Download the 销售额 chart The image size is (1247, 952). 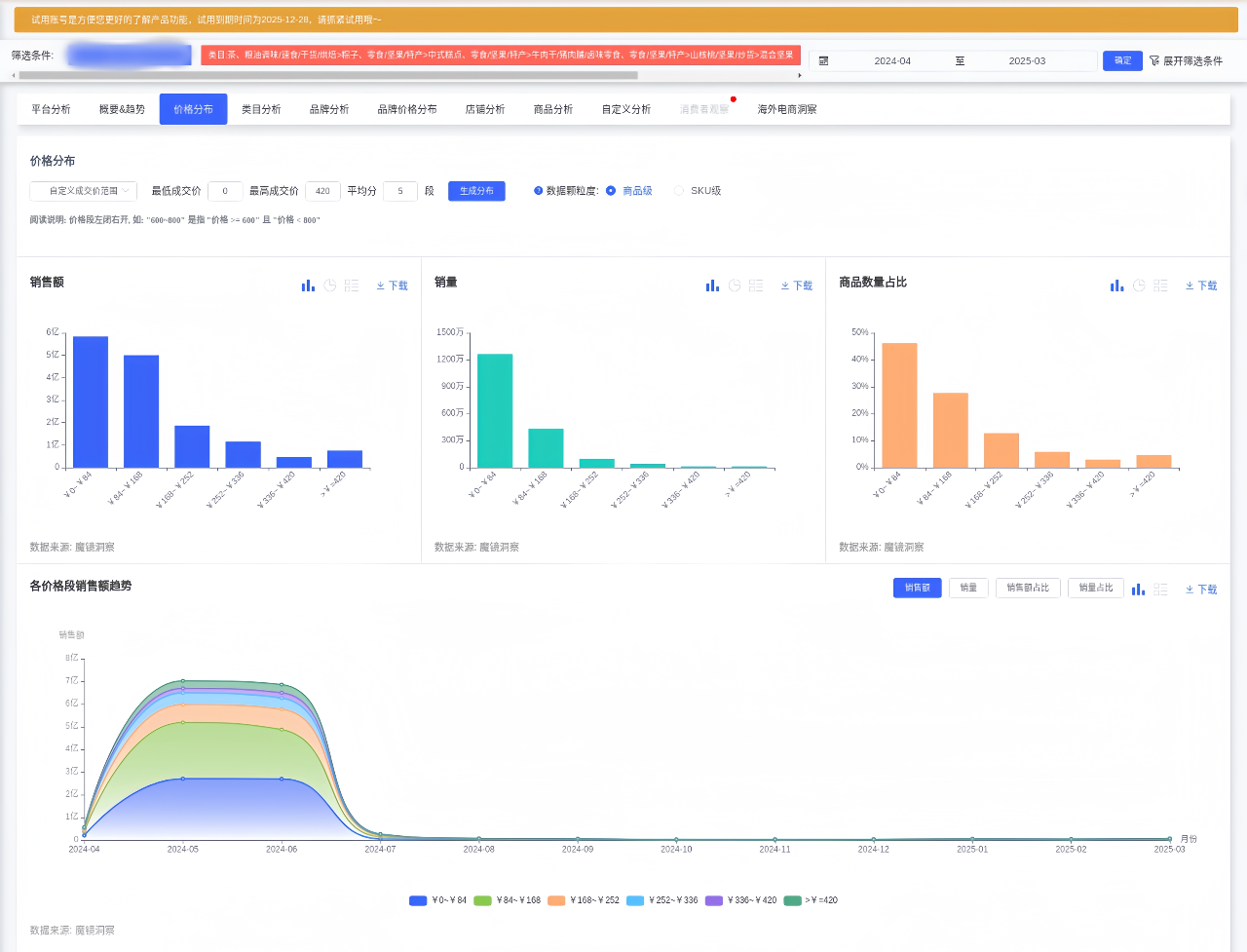(x=393, y=286)
